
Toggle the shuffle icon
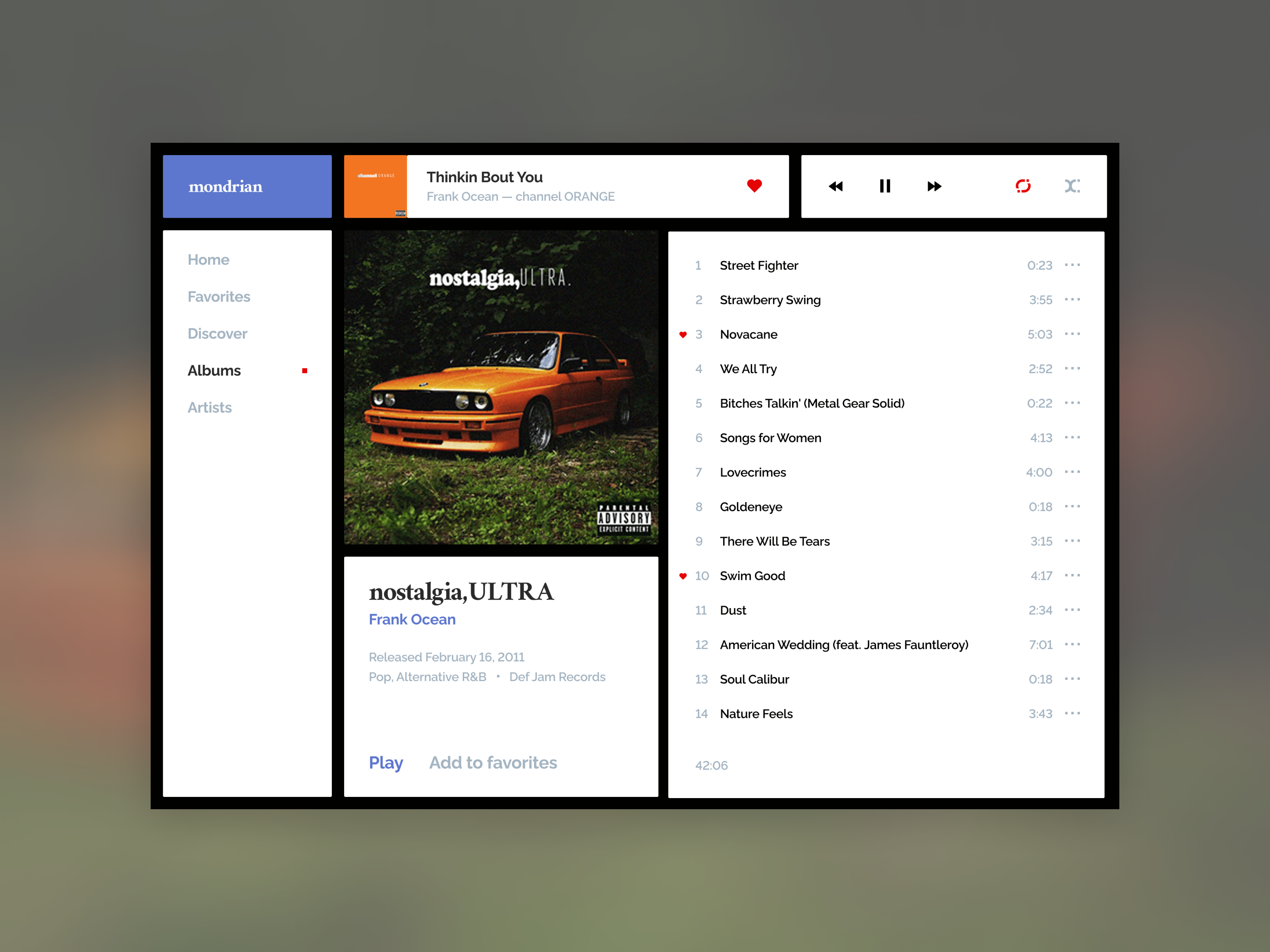click(1072, 186)
